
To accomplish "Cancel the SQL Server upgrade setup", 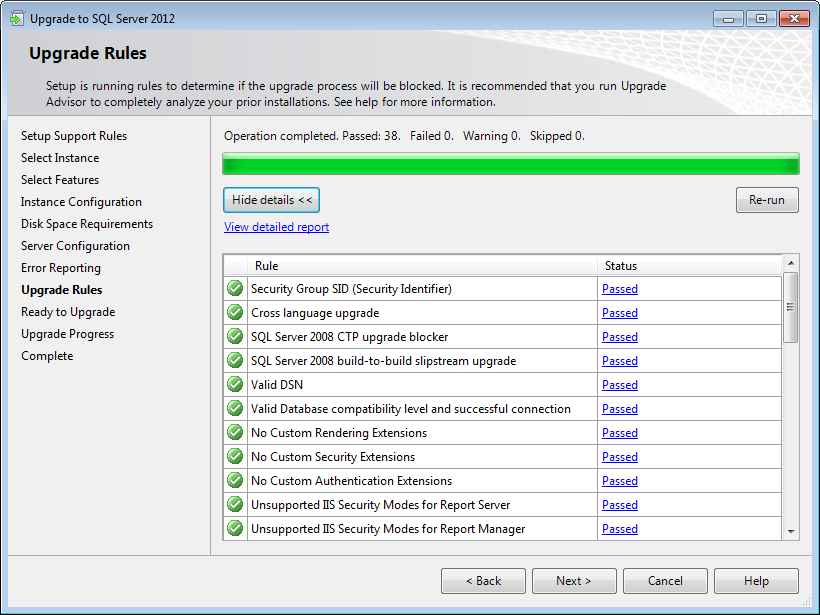I will (x=665, y=581).
